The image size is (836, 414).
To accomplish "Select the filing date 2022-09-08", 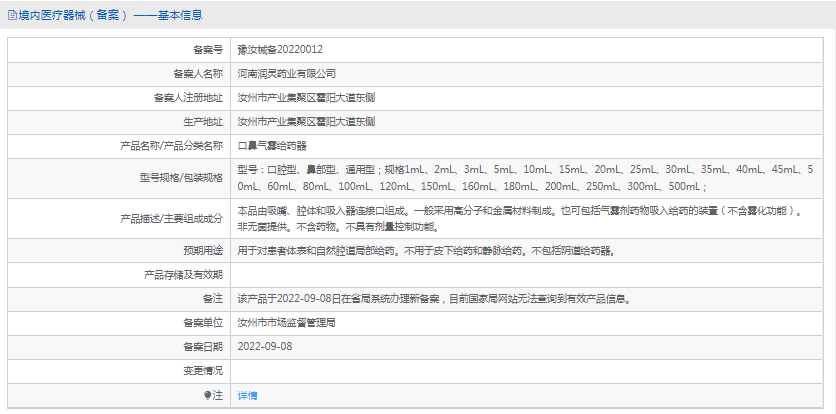I will [x=265, y=347].
